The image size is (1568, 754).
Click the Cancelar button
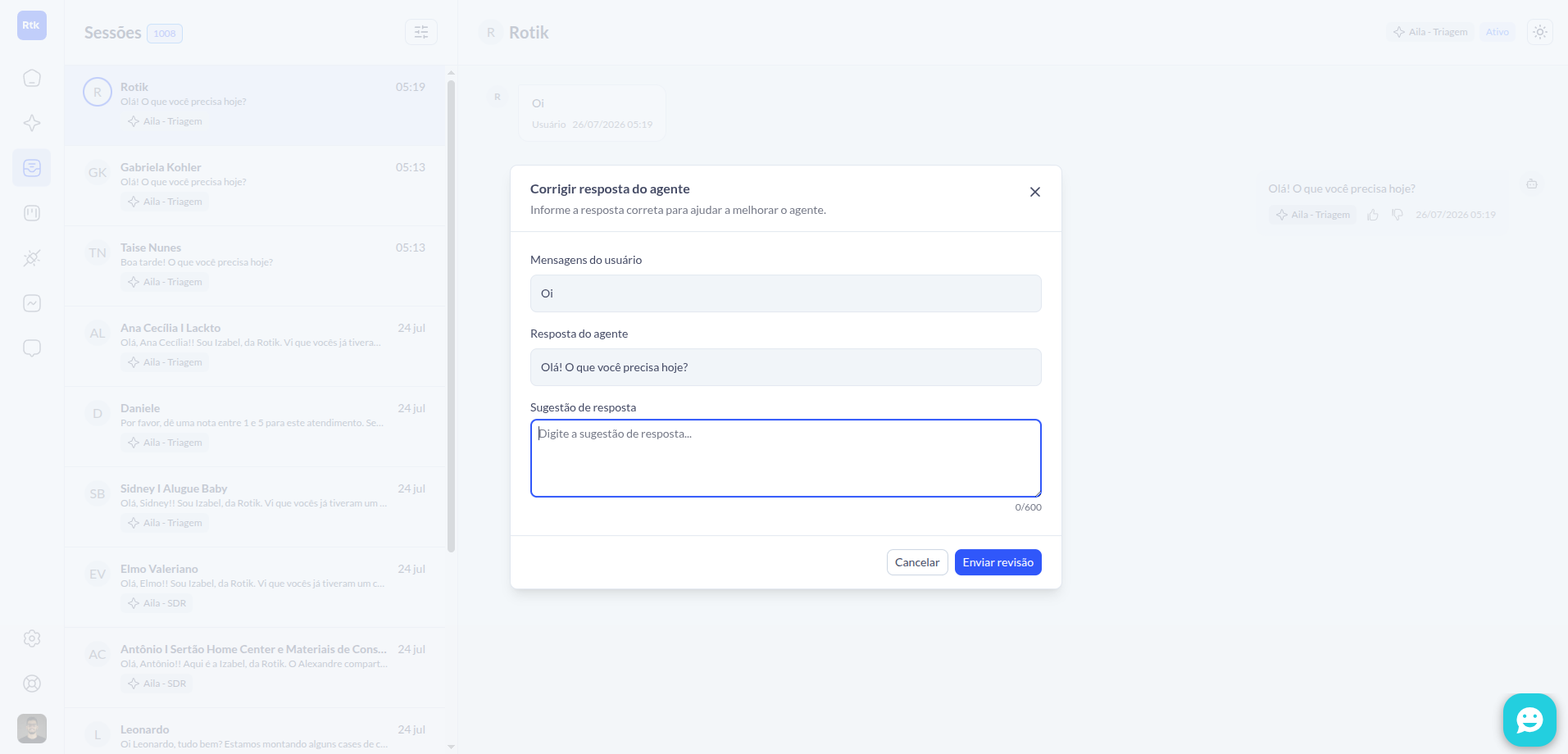coord(917,562)
